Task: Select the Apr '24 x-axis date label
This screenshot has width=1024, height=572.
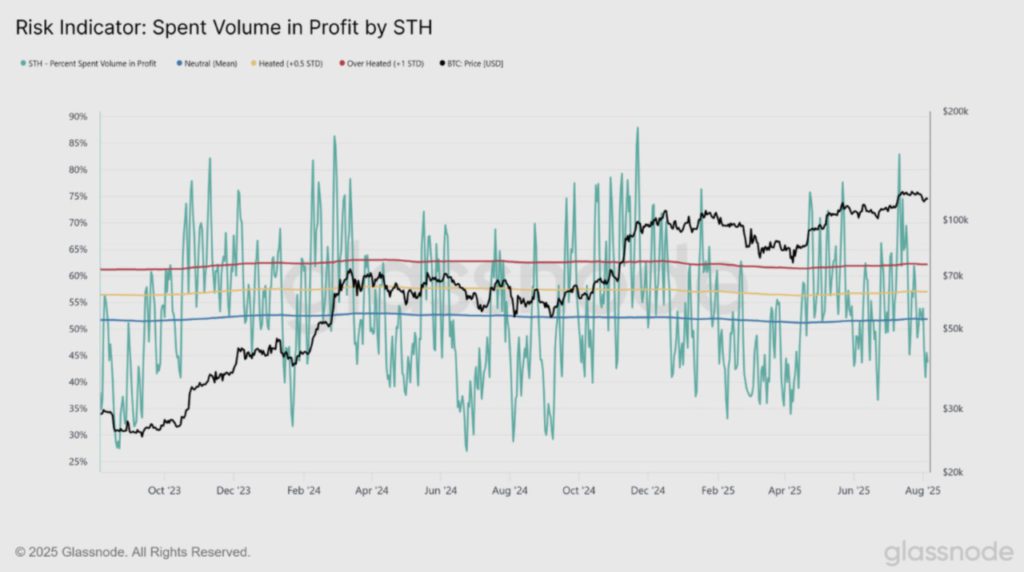Action: [x=371, y=491]
